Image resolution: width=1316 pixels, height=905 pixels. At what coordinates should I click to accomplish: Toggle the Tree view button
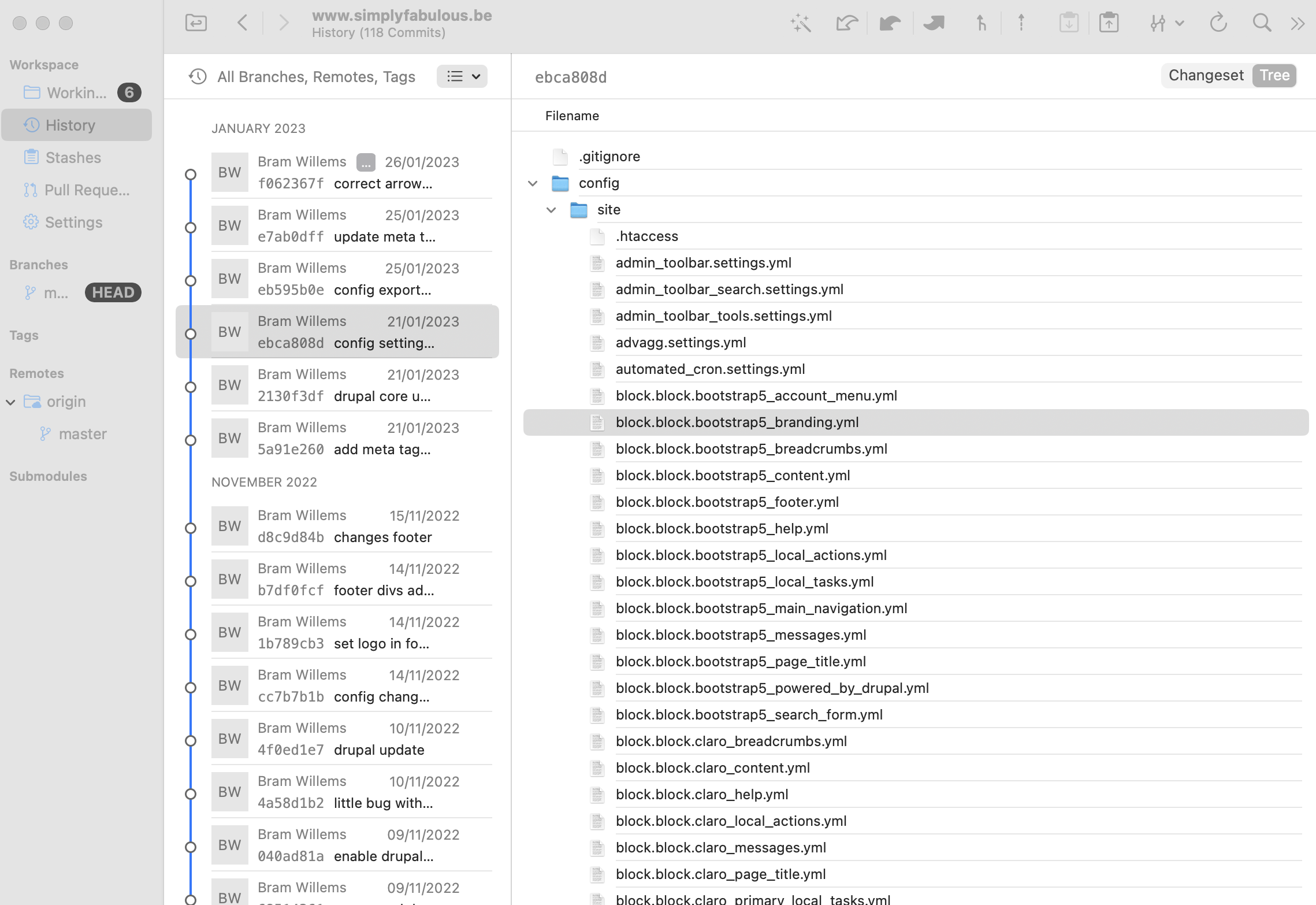(x=1274, y=75)
